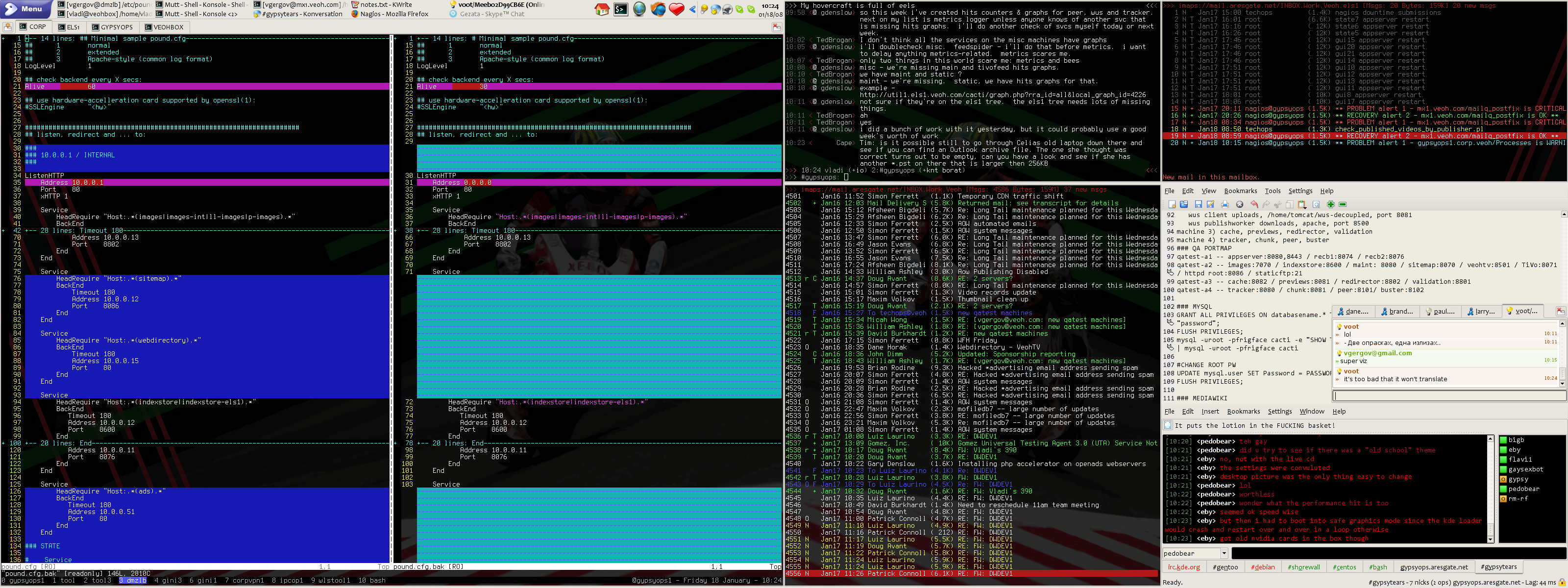Click the KWrite Save document icon
Image resolution: width=1568 pixels, height=588 pixels.
(1199, 204)
